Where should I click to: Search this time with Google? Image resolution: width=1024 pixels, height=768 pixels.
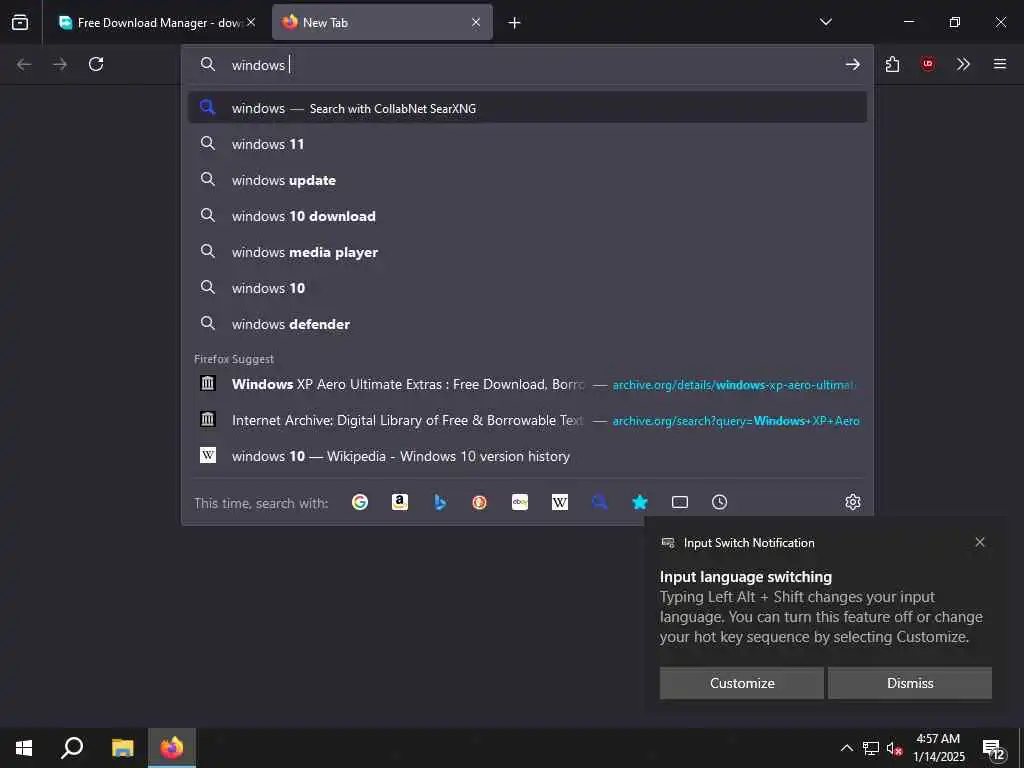point(360,502)
